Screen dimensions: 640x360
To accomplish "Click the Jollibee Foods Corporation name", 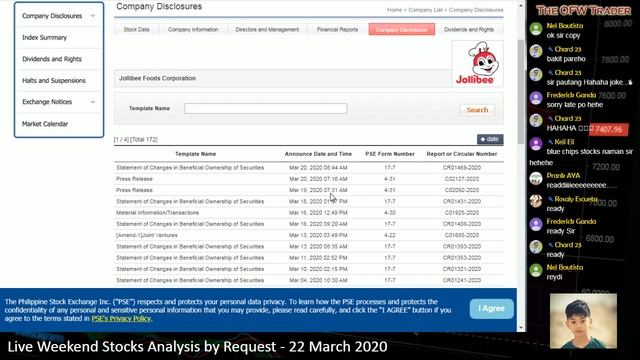I will pos(158,78).
